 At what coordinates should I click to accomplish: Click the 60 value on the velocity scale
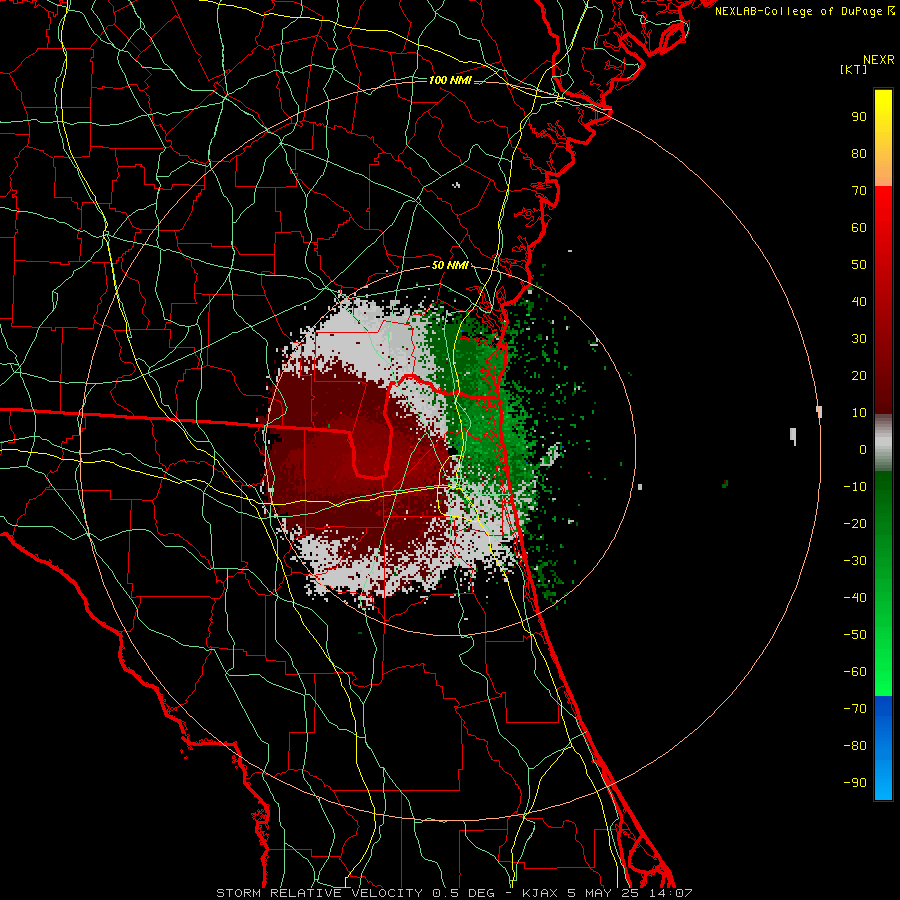point(859,228)
